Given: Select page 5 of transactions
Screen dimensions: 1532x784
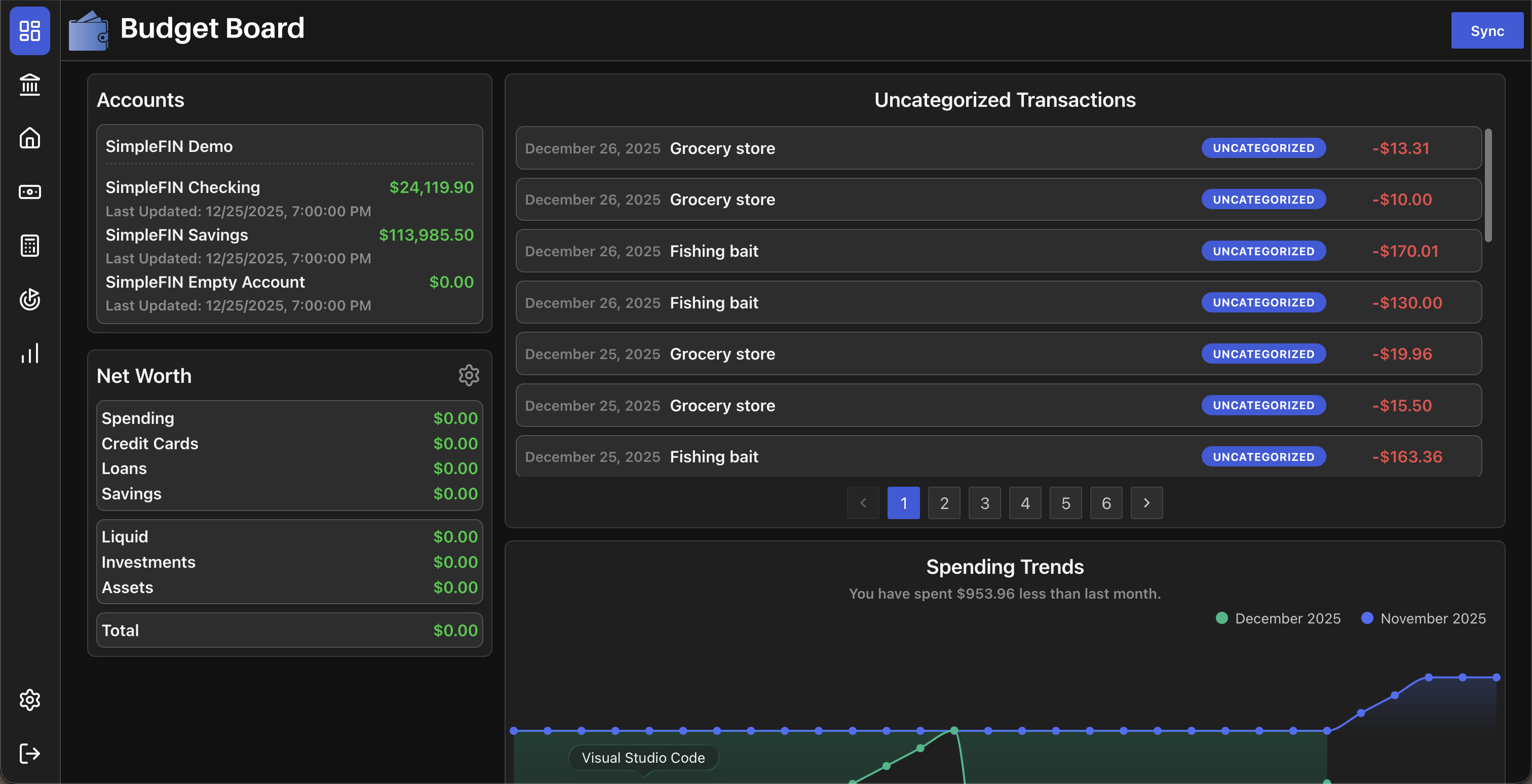Looking at the screenshot, I should (1066, 503).
